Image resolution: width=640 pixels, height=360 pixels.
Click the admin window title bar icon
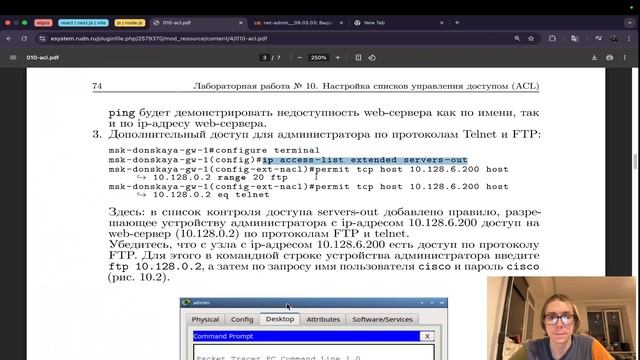(x=187, y=302)
